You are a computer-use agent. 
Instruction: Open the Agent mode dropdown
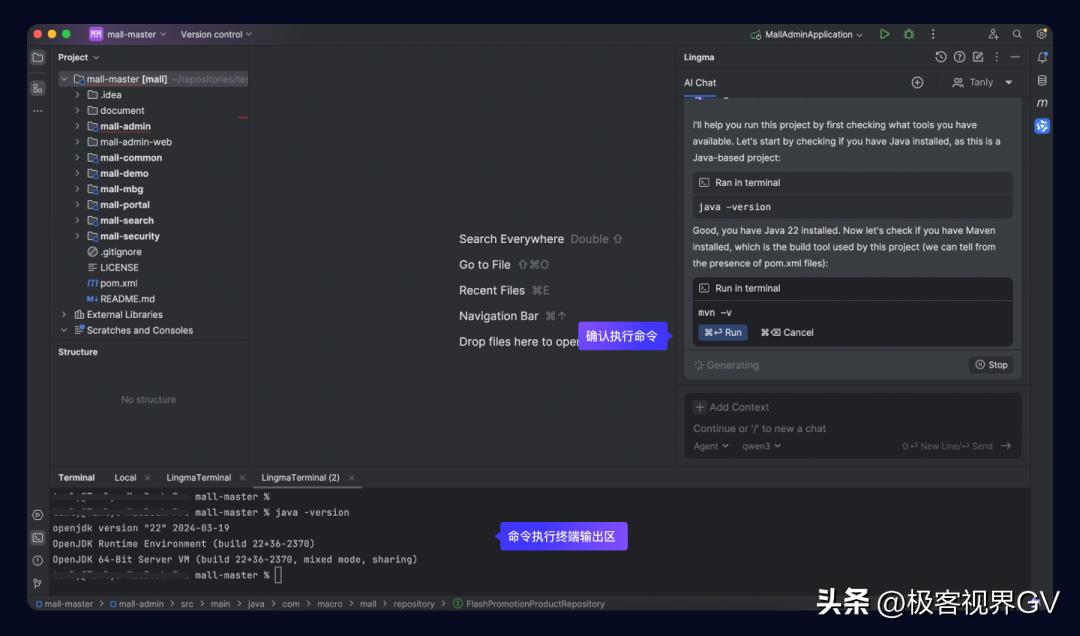(710, 446)
